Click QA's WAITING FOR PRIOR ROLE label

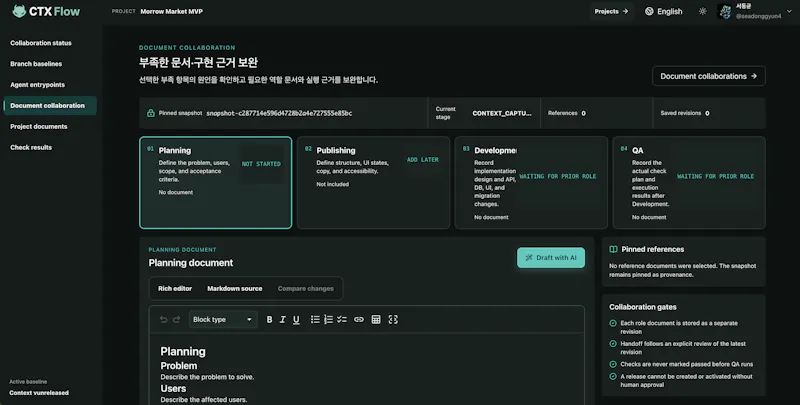[x=715, y=176]
